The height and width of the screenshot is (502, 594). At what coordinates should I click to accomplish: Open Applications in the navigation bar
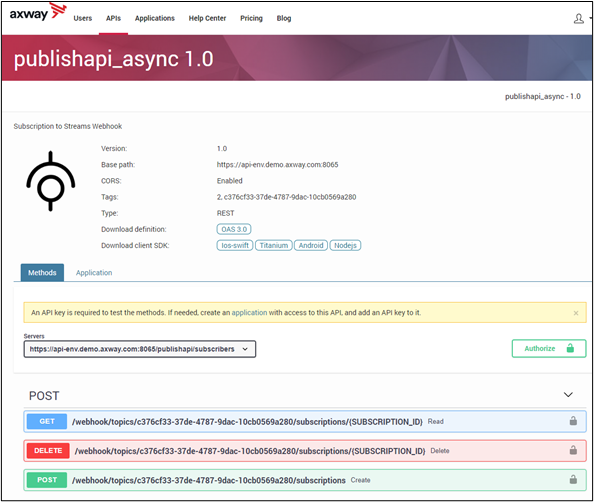155,18
